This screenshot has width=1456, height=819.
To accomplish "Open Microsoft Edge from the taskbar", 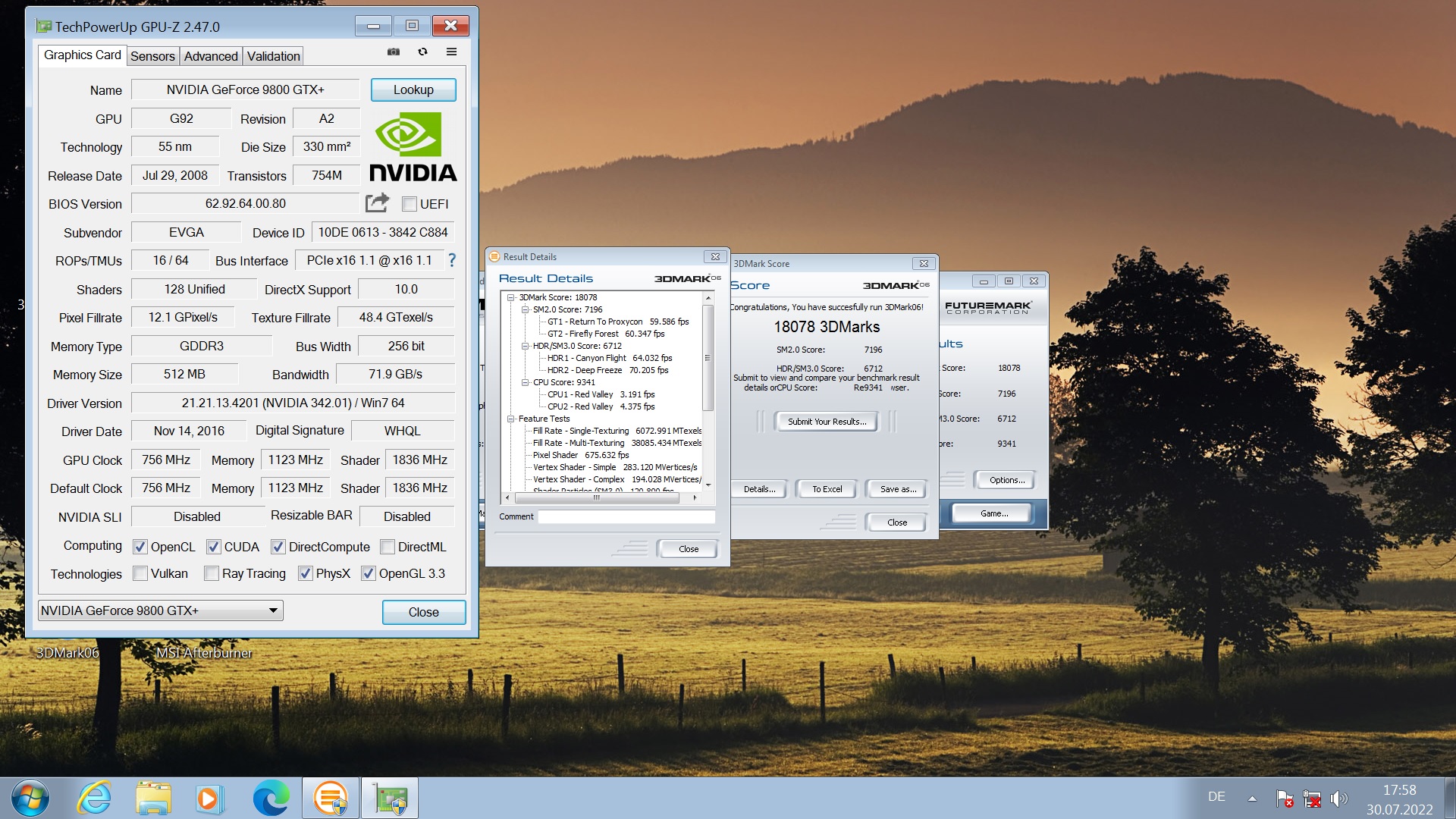I will click(x=271, y=798).
